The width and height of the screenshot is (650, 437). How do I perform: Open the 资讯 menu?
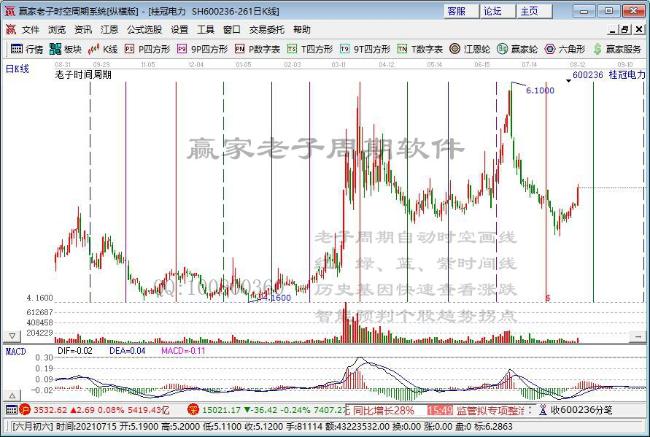[x=83, y=30]
